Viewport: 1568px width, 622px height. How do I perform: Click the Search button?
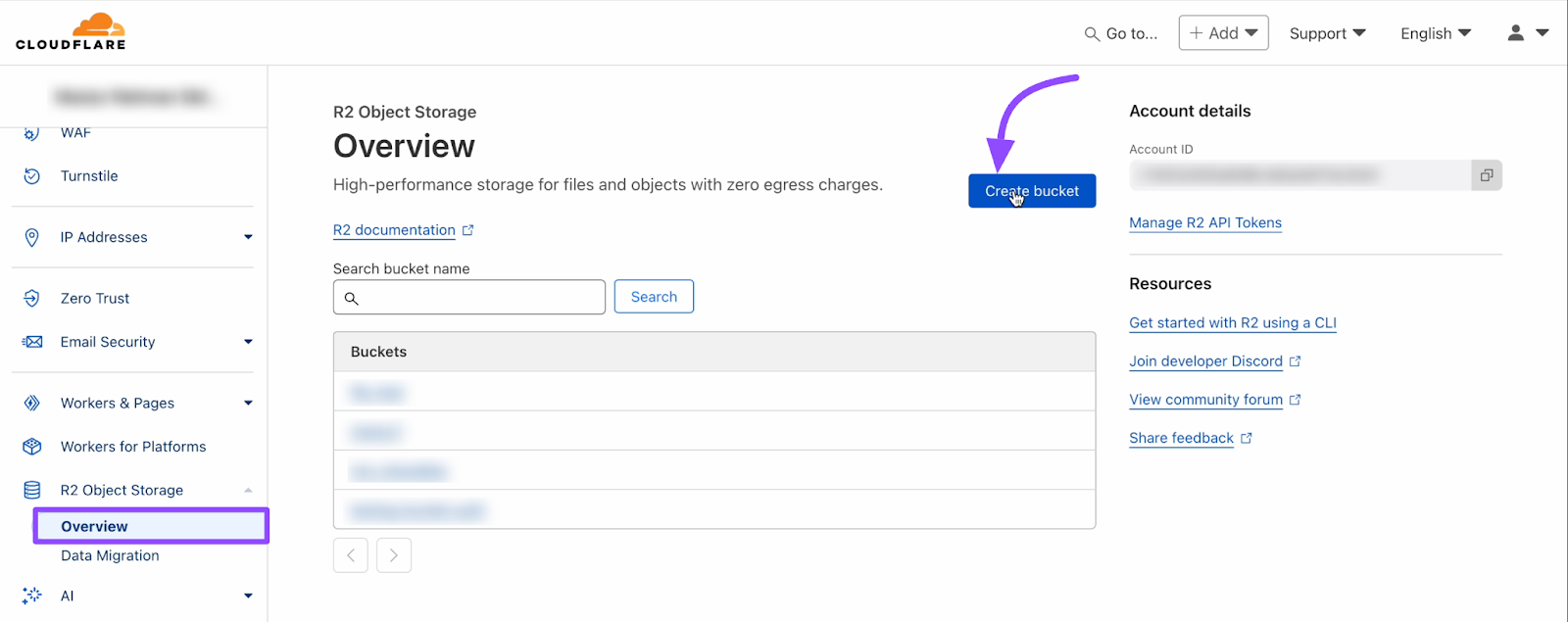pos(654,297)
